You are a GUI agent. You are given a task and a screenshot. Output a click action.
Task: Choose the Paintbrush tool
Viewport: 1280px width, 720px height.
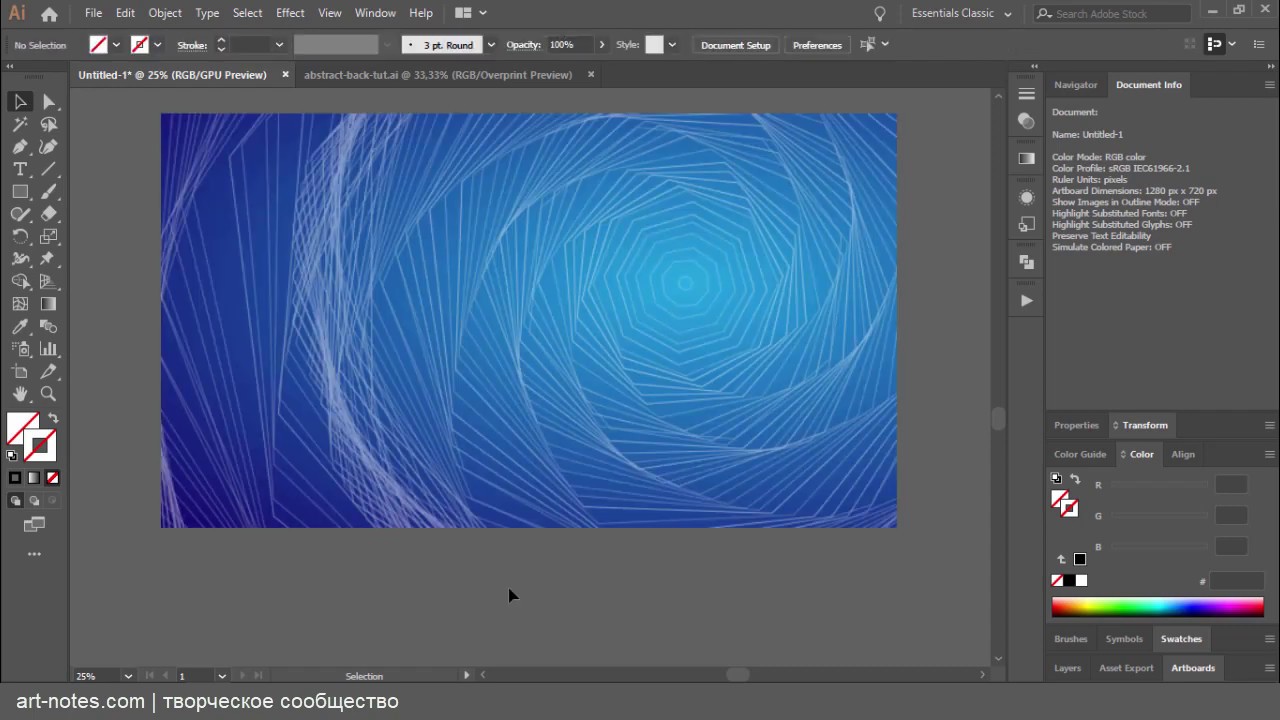coord(48,192)
